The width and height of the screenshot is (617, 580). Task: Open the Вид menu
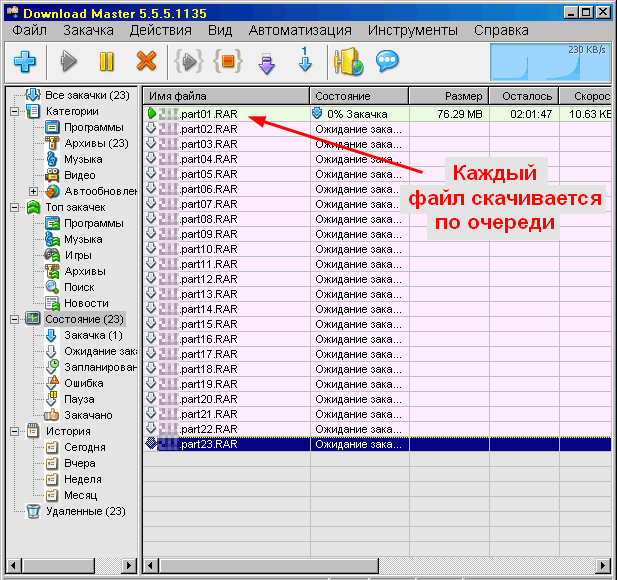220,30
